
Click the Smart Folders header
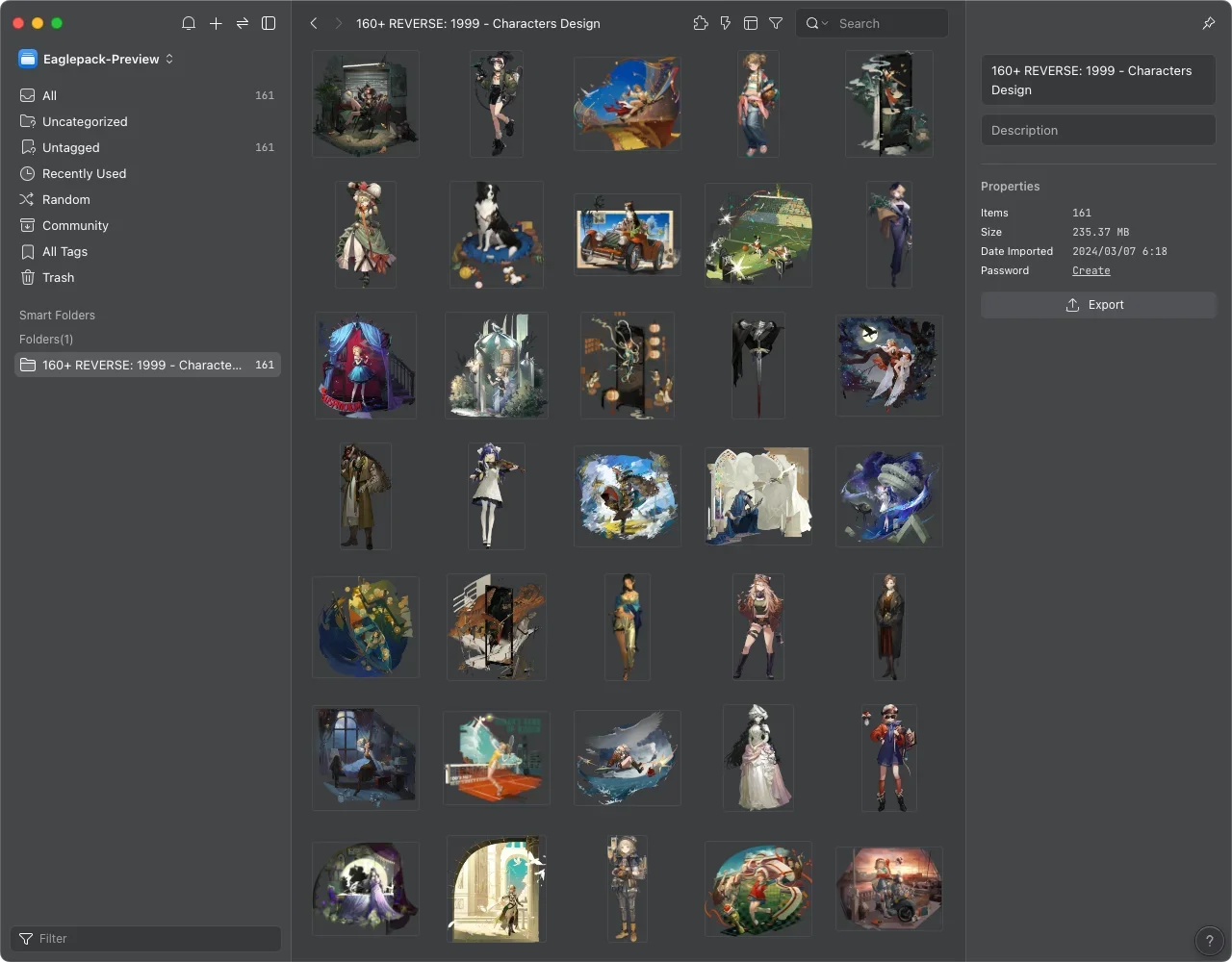pos(57,316)
